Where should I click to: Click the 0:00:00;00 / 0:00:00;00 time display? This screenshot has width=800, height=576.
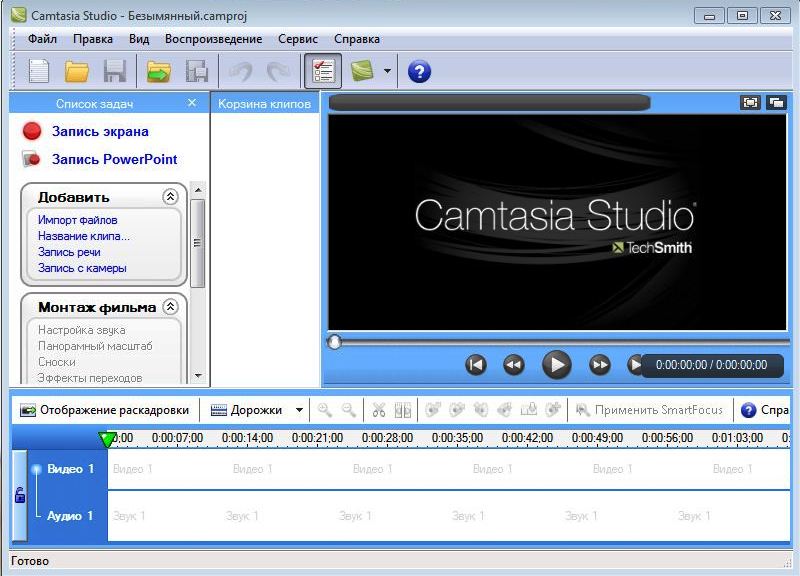(x=712, y=365)
